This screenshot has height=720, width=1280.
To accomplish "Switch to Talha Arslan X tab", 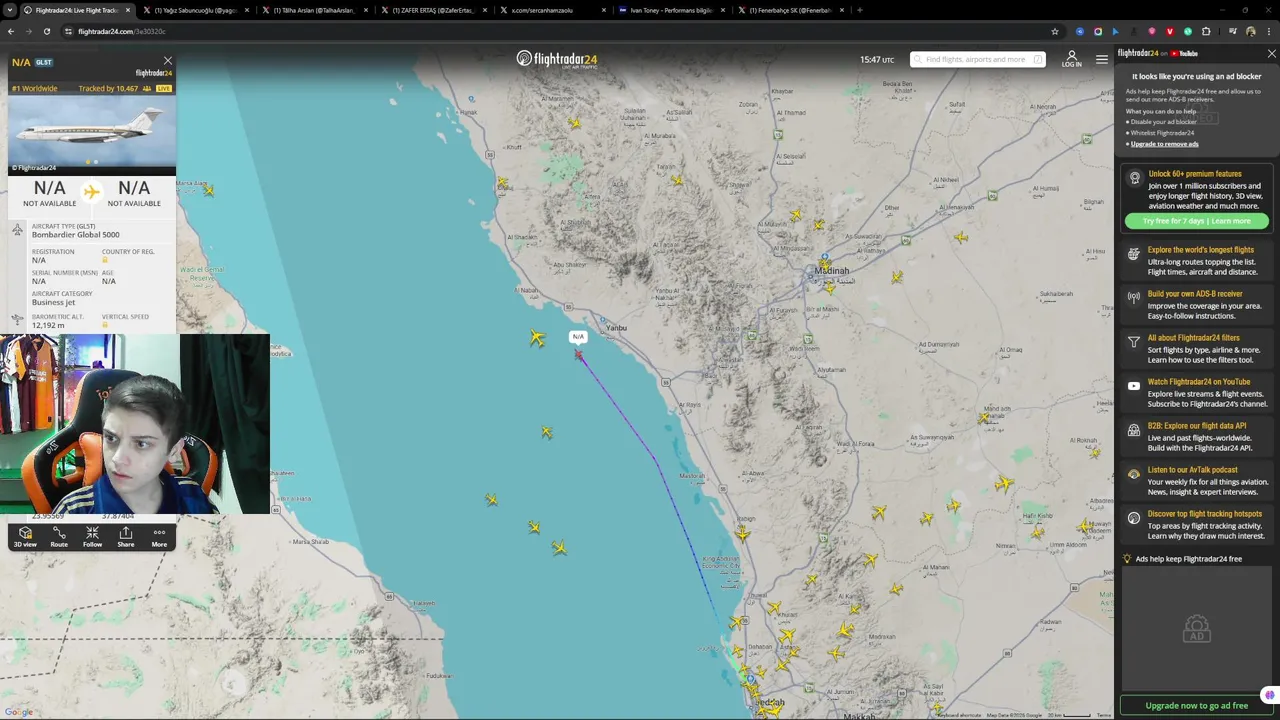I will point(315,10).
